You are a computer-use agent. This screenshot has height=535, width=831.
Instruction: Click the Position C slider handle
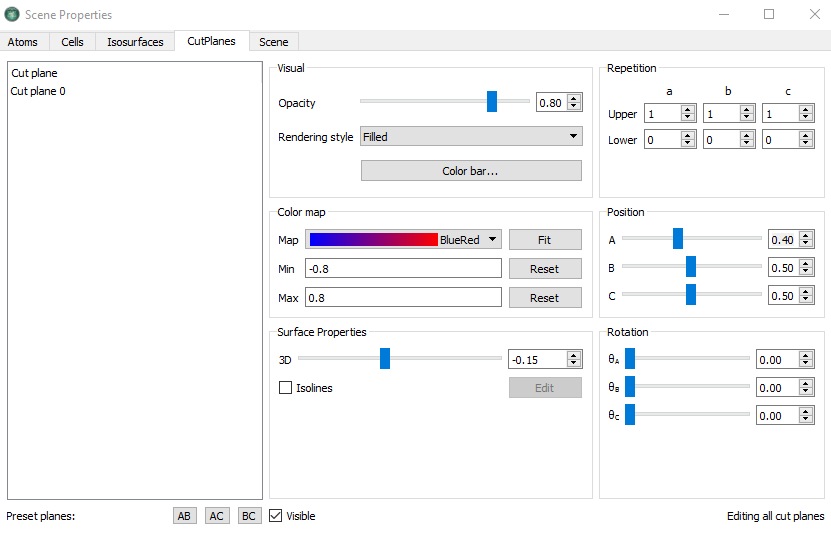coord(691,294)
